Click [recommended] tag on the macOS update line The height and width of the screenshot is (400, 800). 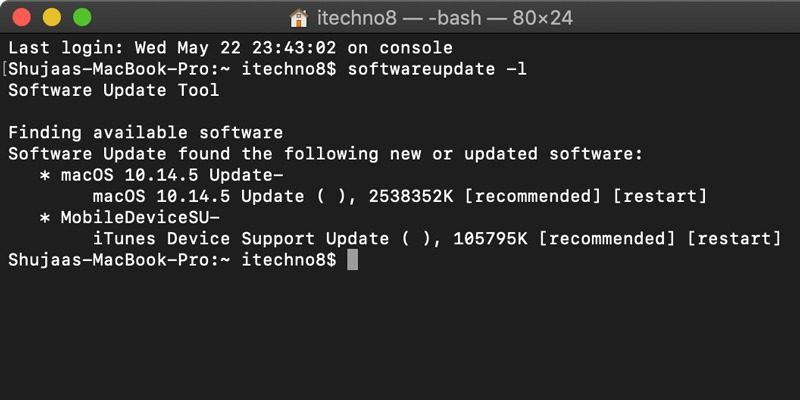533,196
